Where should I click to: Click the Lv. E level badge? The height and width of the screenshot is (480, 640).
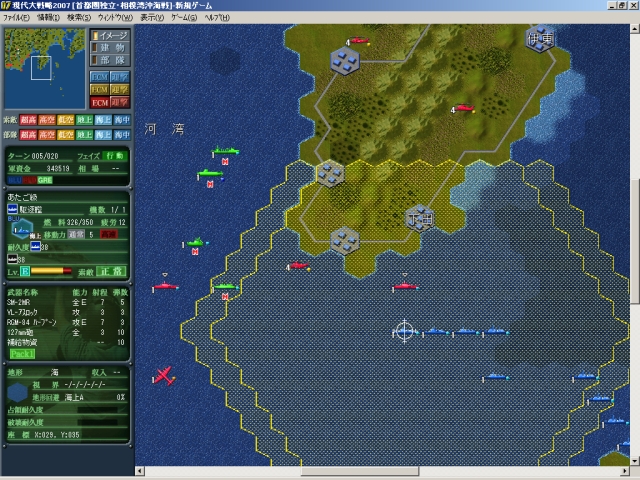coord(25,271)
